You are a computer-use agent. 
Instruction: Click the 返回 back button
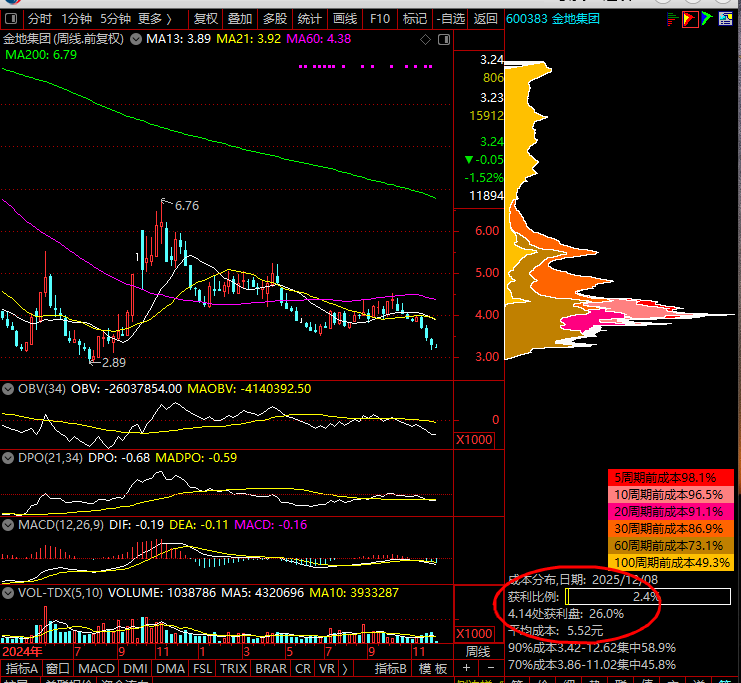pos(486,19)
